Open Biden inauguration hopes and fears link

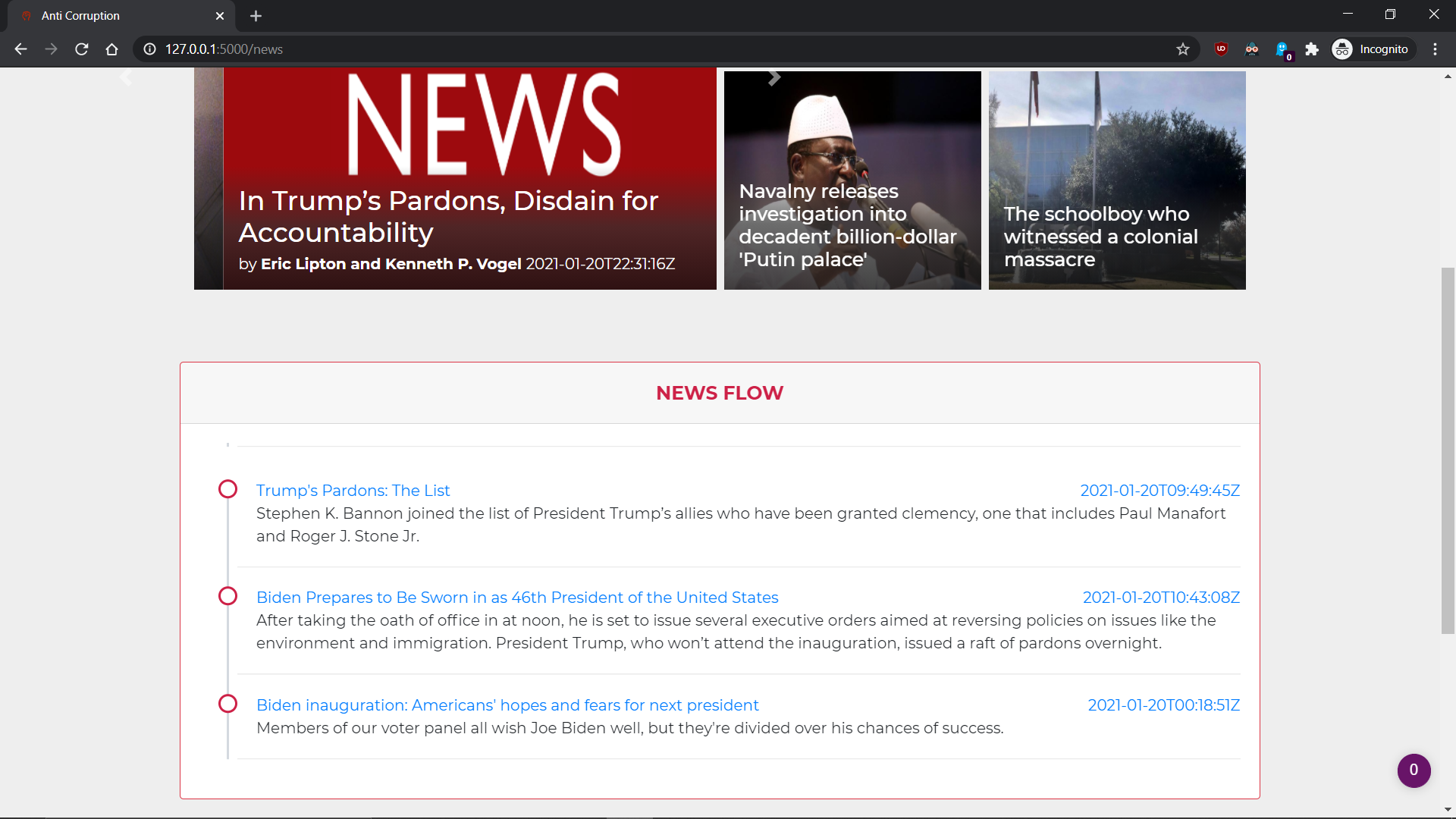pyautogui.click(x=507, y=705)
